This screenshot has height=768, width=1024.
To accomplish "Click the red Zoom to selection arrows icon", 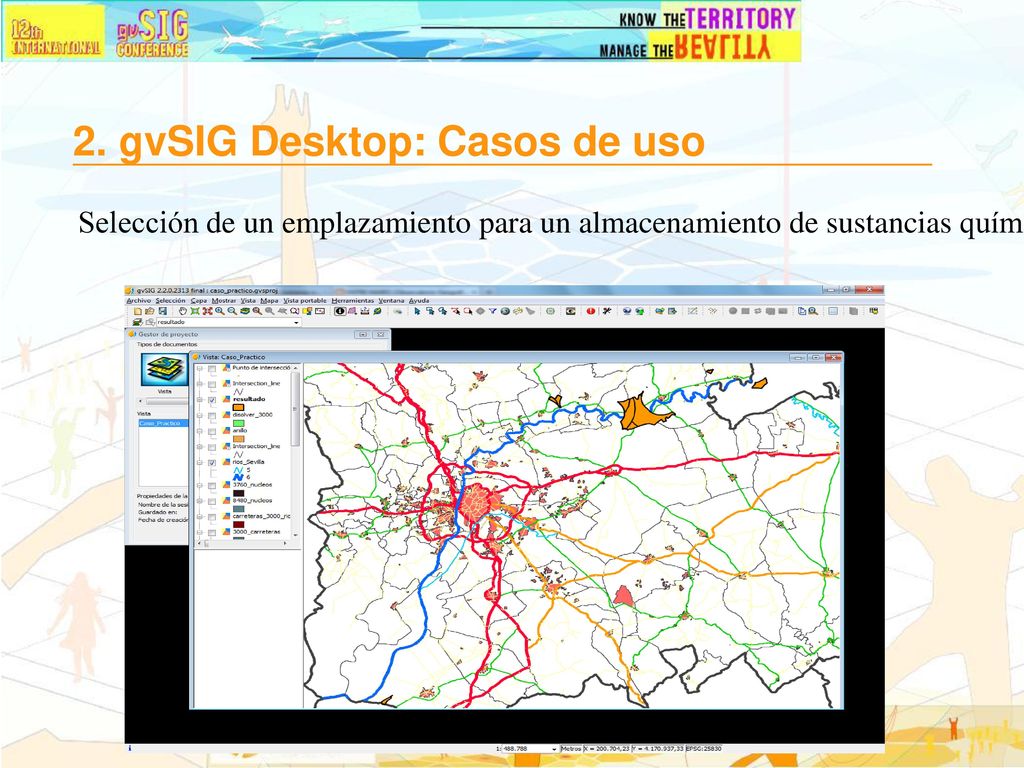I will tap(208, 312).
